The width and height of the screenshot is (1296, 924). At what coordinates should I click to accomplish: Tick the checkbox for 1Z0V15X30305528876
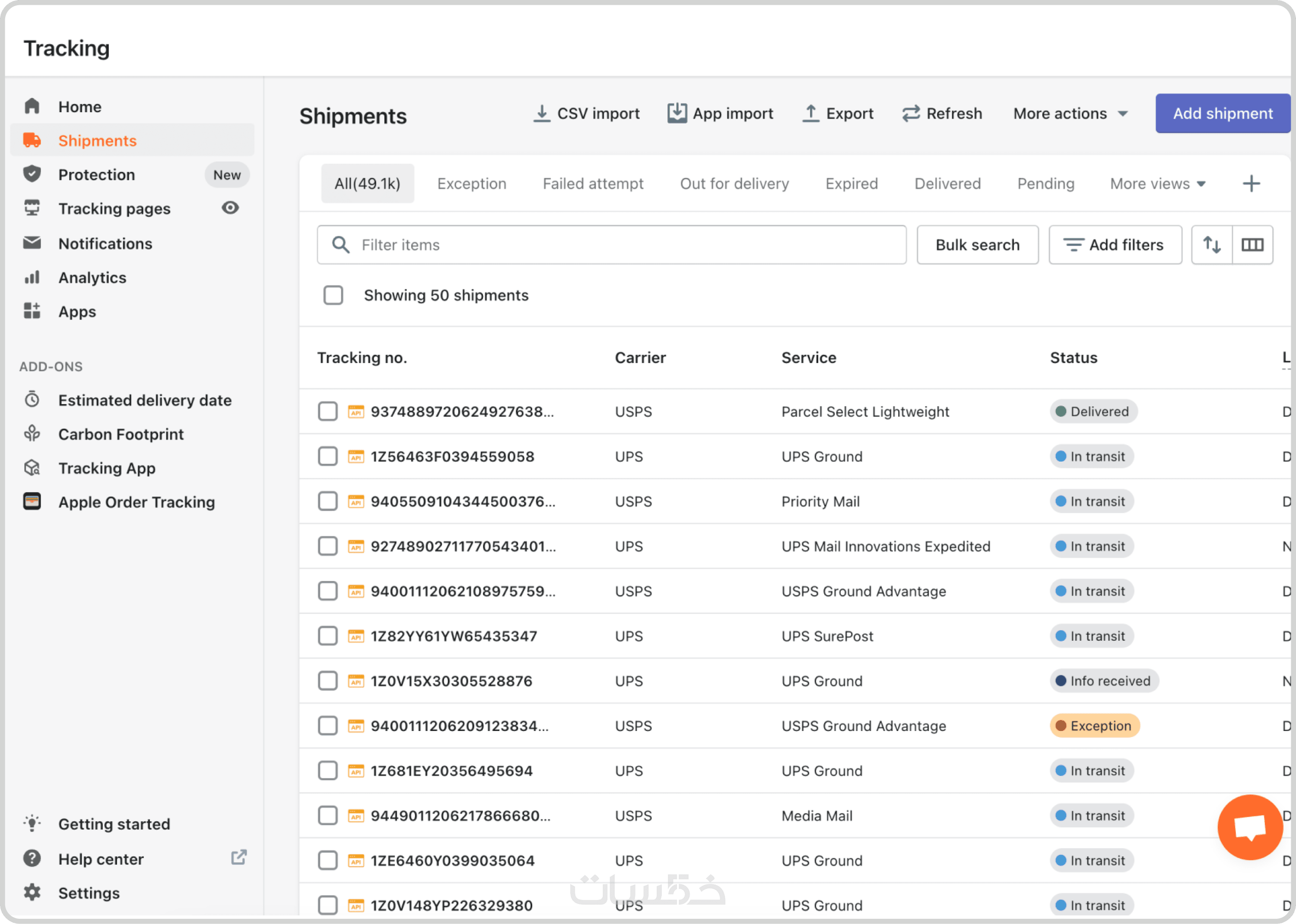point(327,681)
